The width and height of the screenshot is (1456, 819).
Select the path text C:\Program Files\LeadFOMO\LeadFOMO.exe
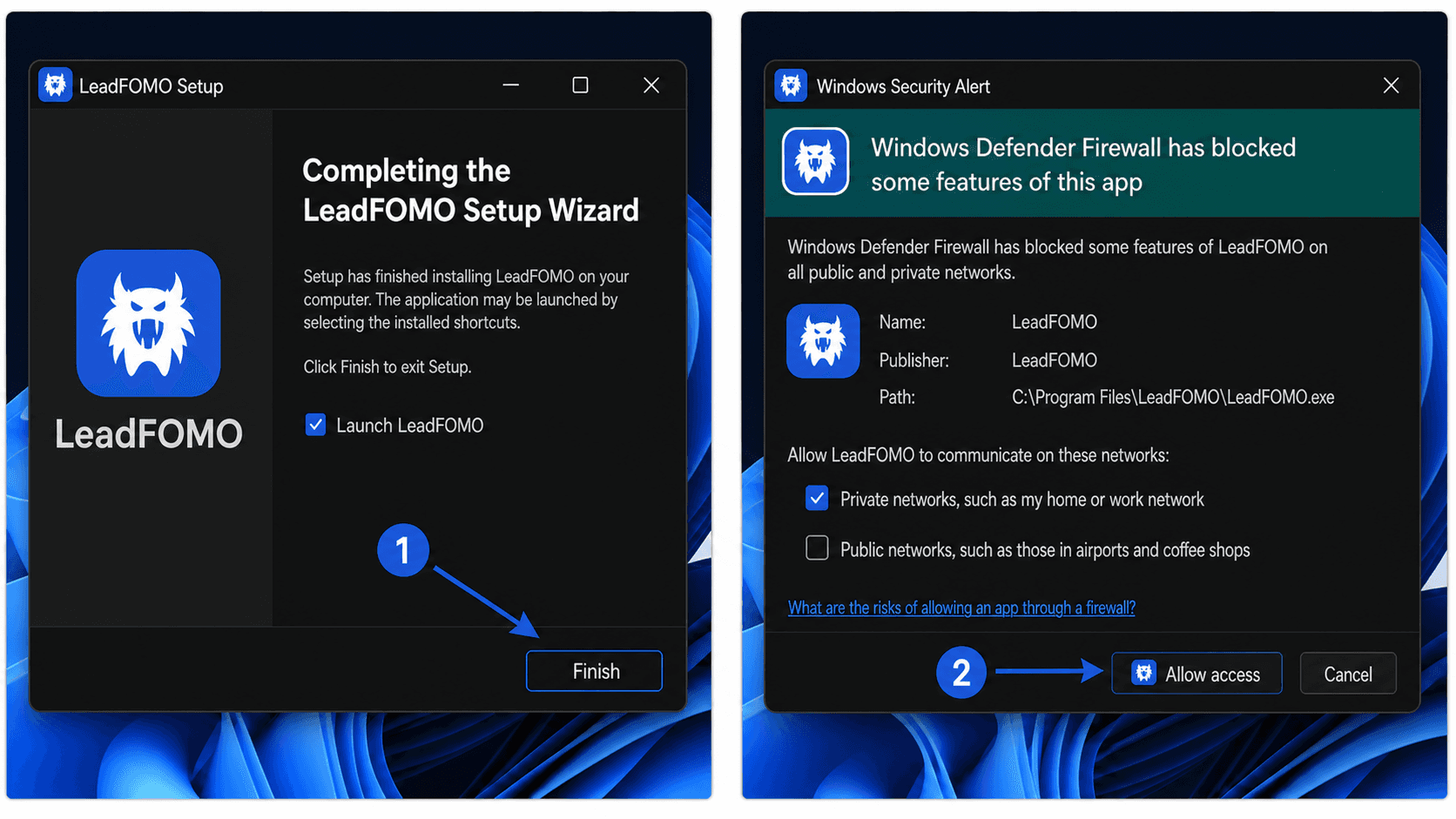[x=1173, y=398]
